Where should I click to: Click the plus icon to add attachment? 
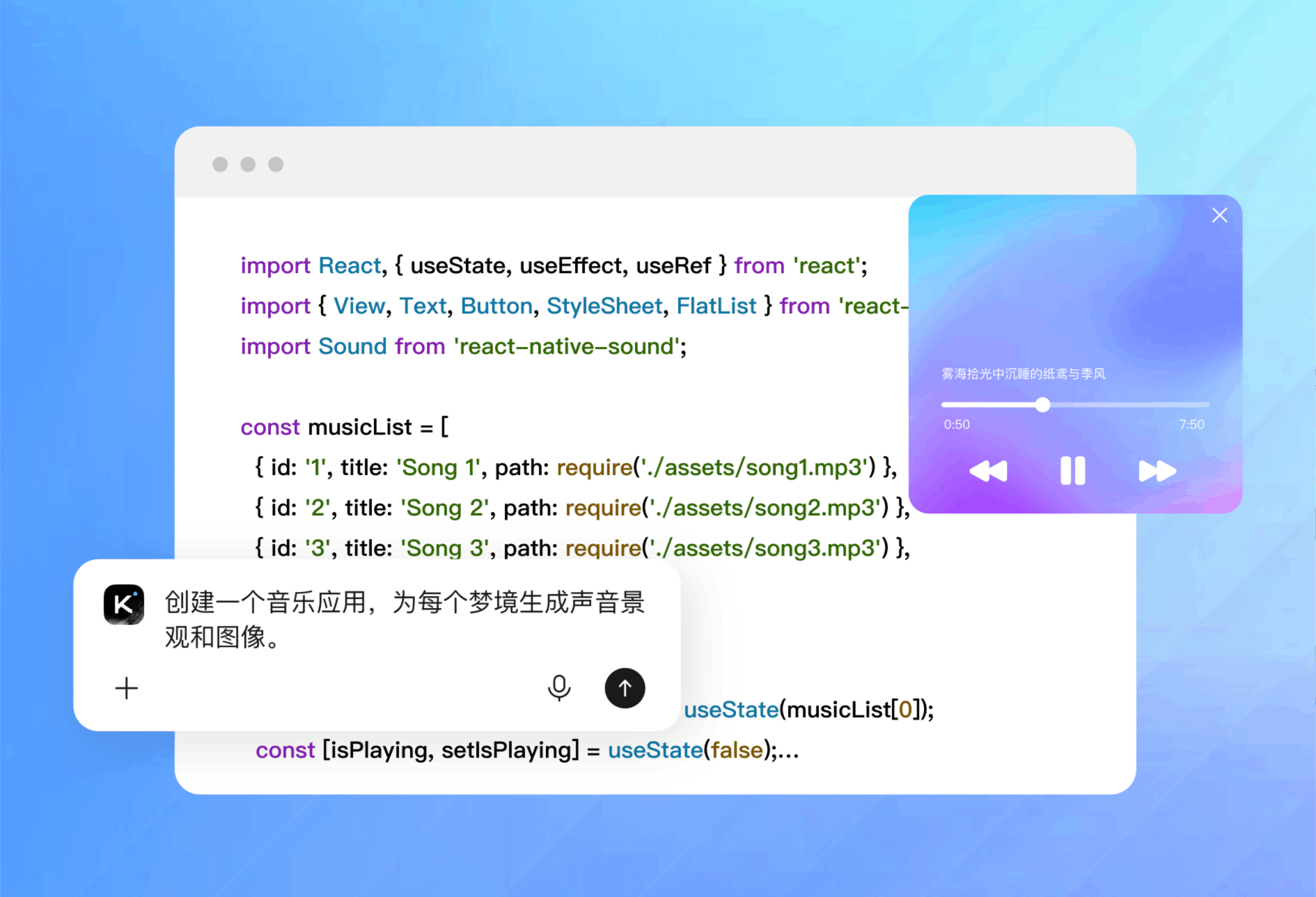126,688
